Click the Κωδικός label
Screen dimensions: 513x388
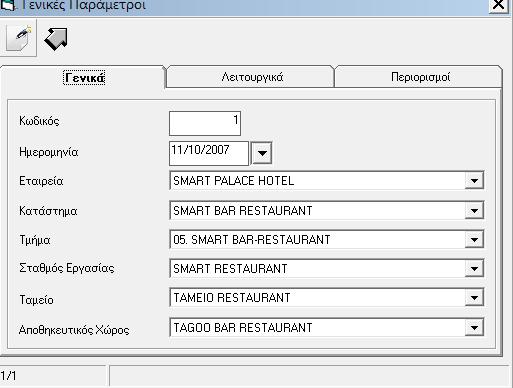pos(39,121)
